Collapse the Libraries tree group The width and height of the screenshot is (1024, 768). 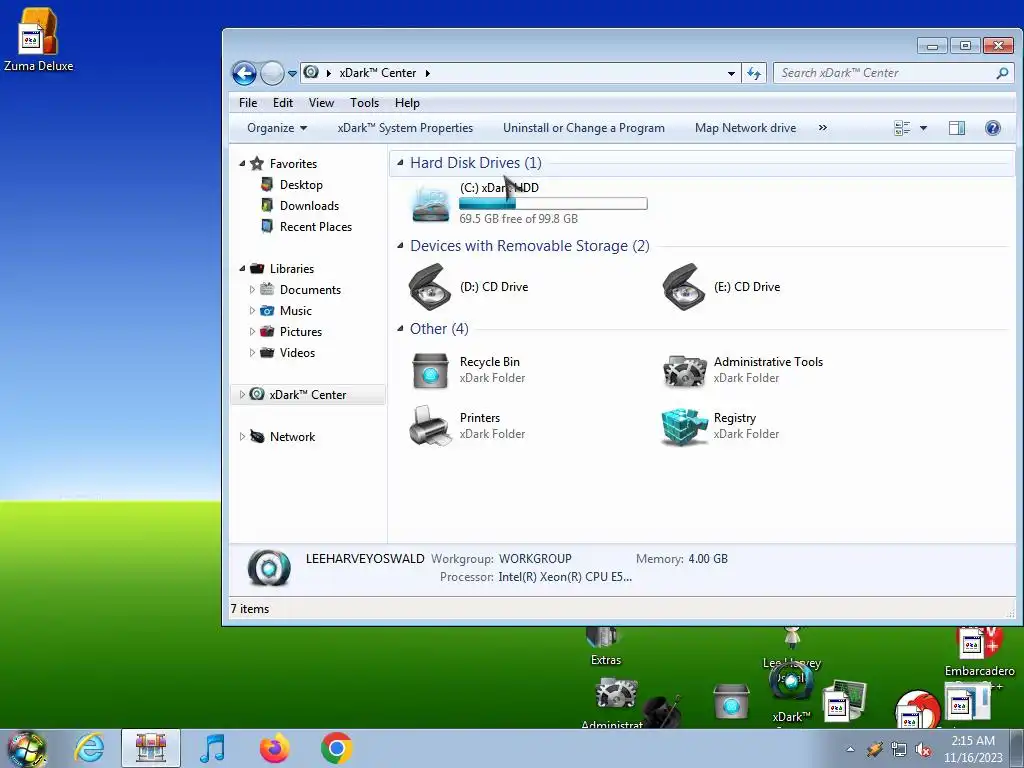[242, 268]
